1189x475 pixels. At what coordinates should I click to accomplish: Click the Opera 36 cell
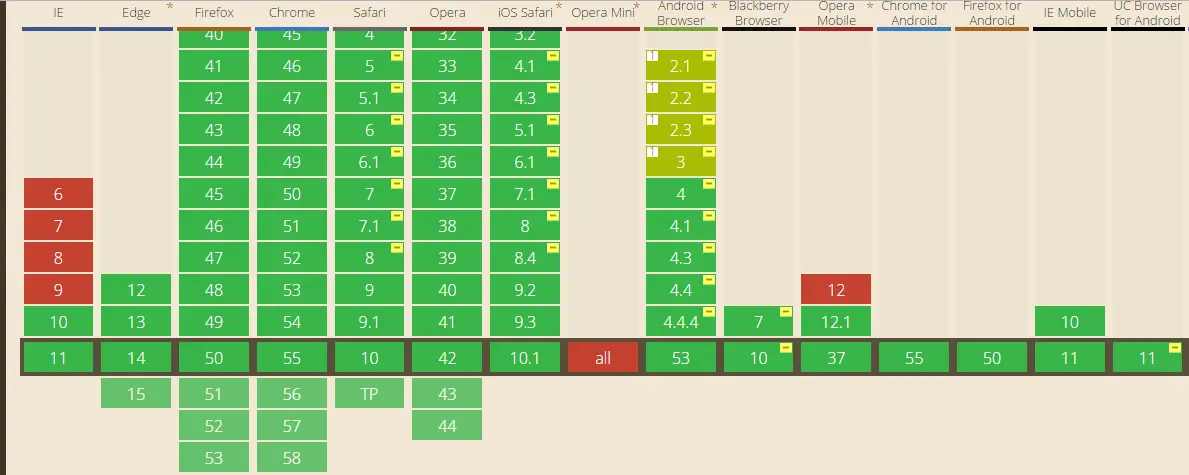point(447,162)
